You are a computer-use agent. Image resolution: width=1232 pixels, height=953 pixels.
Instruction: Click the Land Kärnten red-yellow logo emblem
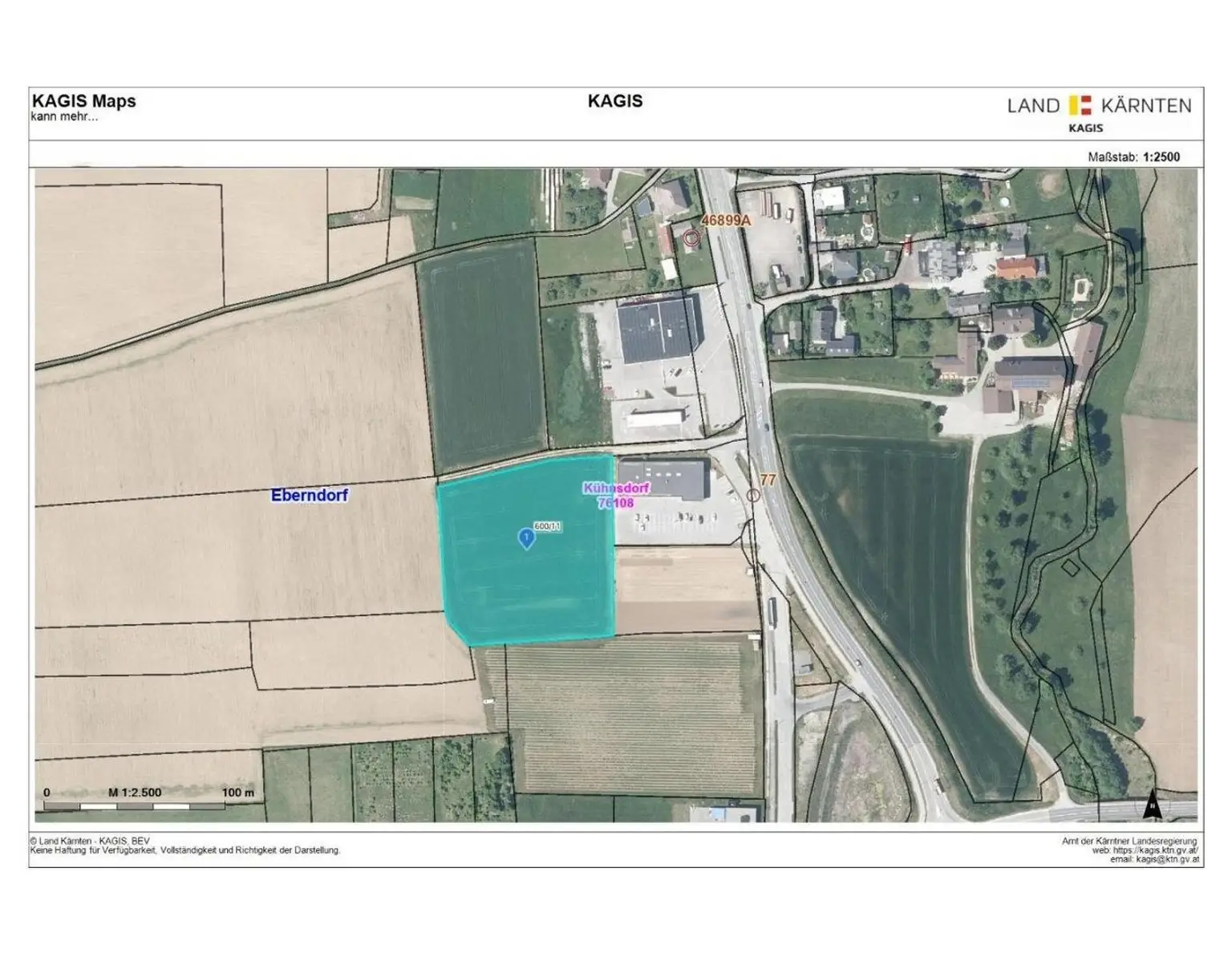[x=1080, y=105]
